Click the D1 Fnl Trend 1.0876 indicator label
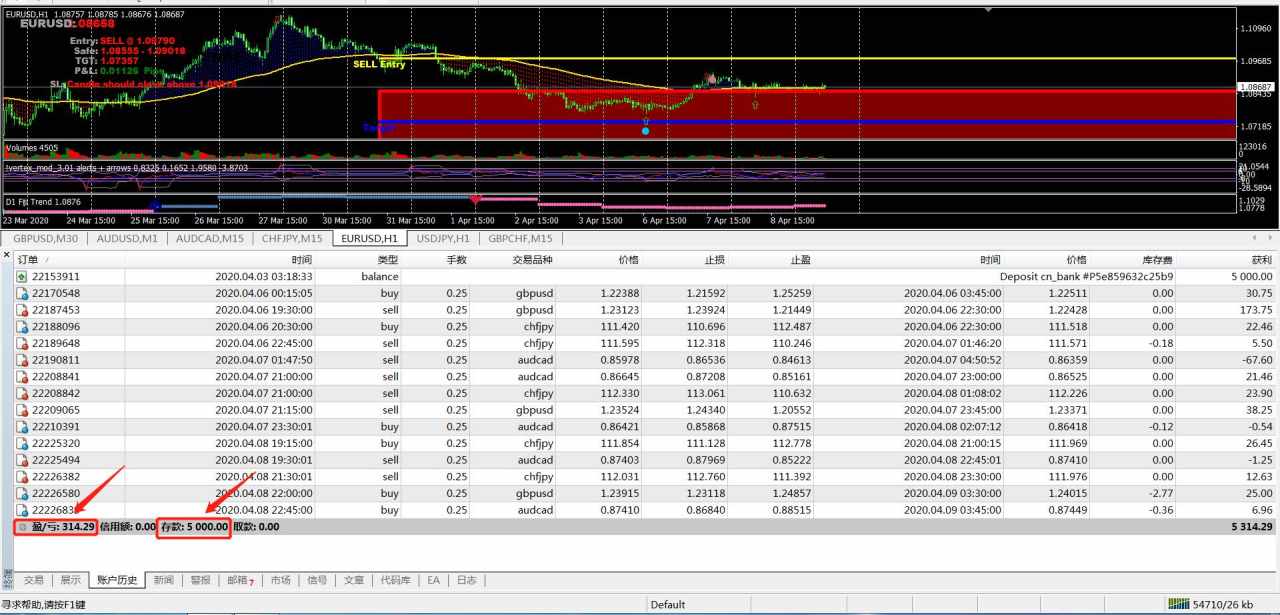Viewport: 1280px width, 615px height. (44, 201)
